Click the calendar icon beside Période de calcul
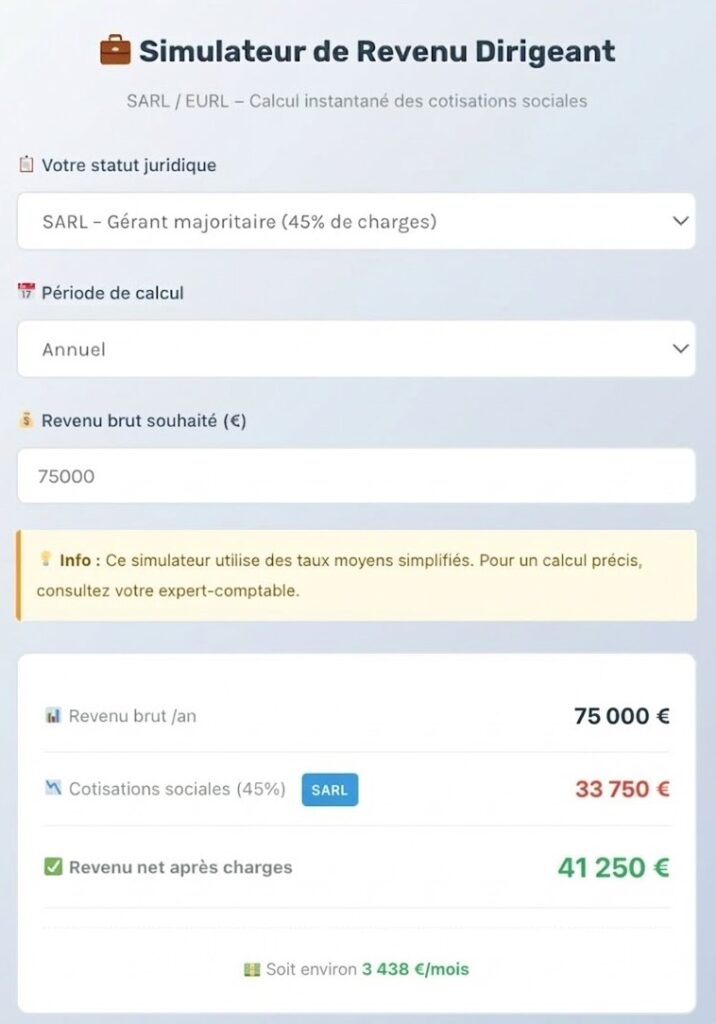 [26, 292]
